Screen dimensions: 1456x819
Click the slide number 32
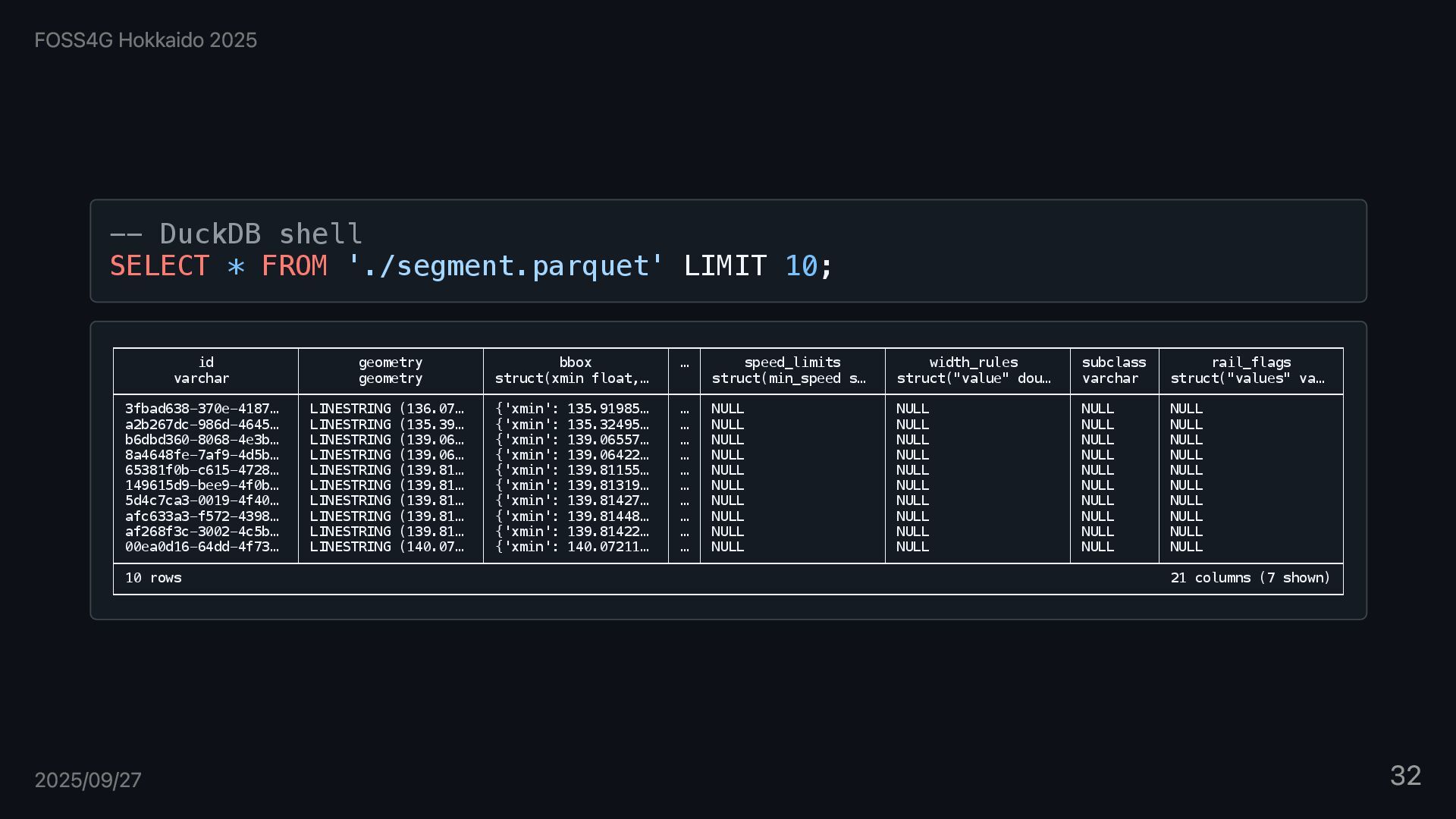tap(1405, 776)
